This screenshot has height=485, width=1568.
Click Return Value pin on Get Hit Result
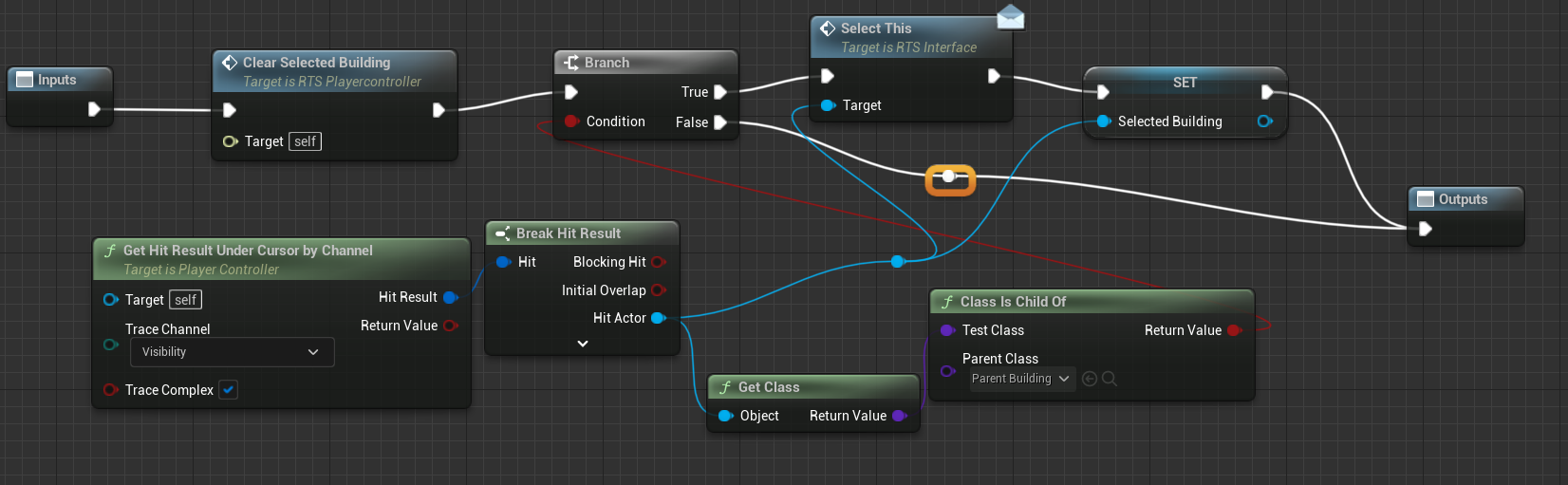pyautogui.click(x=451, y=326)
